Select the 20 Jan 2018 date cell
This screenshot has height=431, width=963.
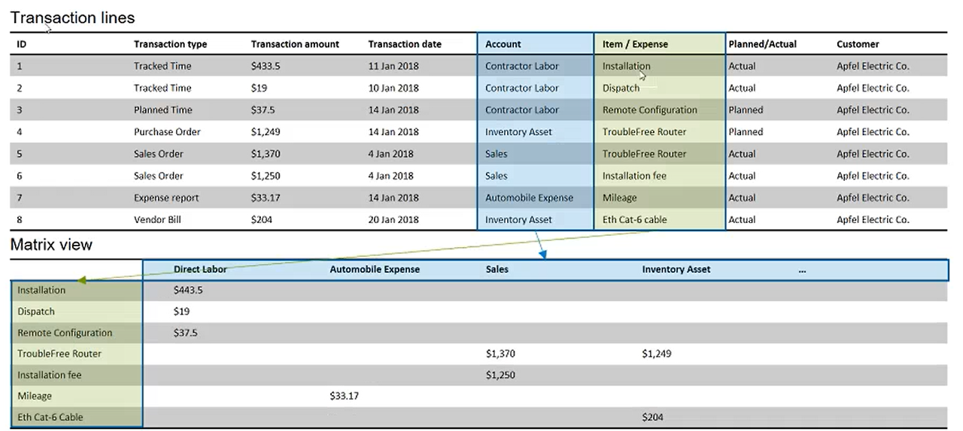[x=394, y=220]
